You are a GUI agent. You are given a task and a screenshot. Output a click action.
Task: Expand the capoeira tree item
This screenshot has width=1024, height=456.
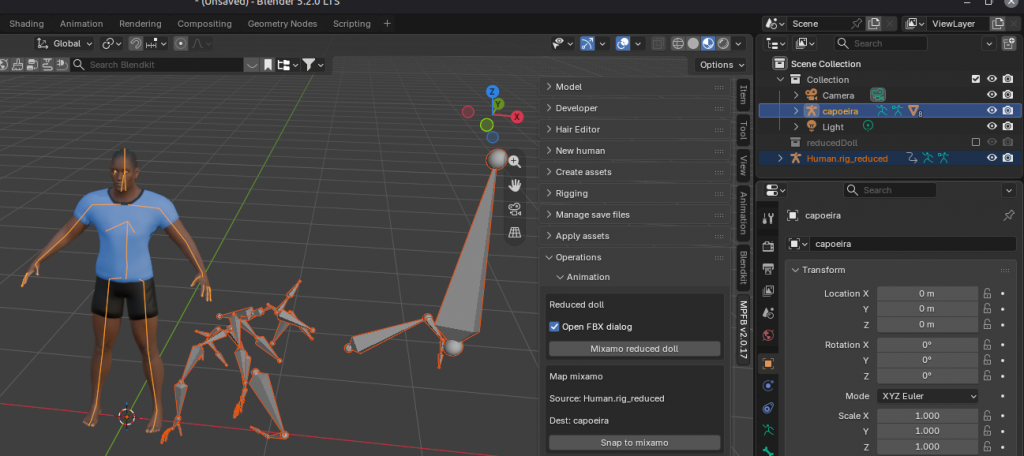[x=795, y=111]
